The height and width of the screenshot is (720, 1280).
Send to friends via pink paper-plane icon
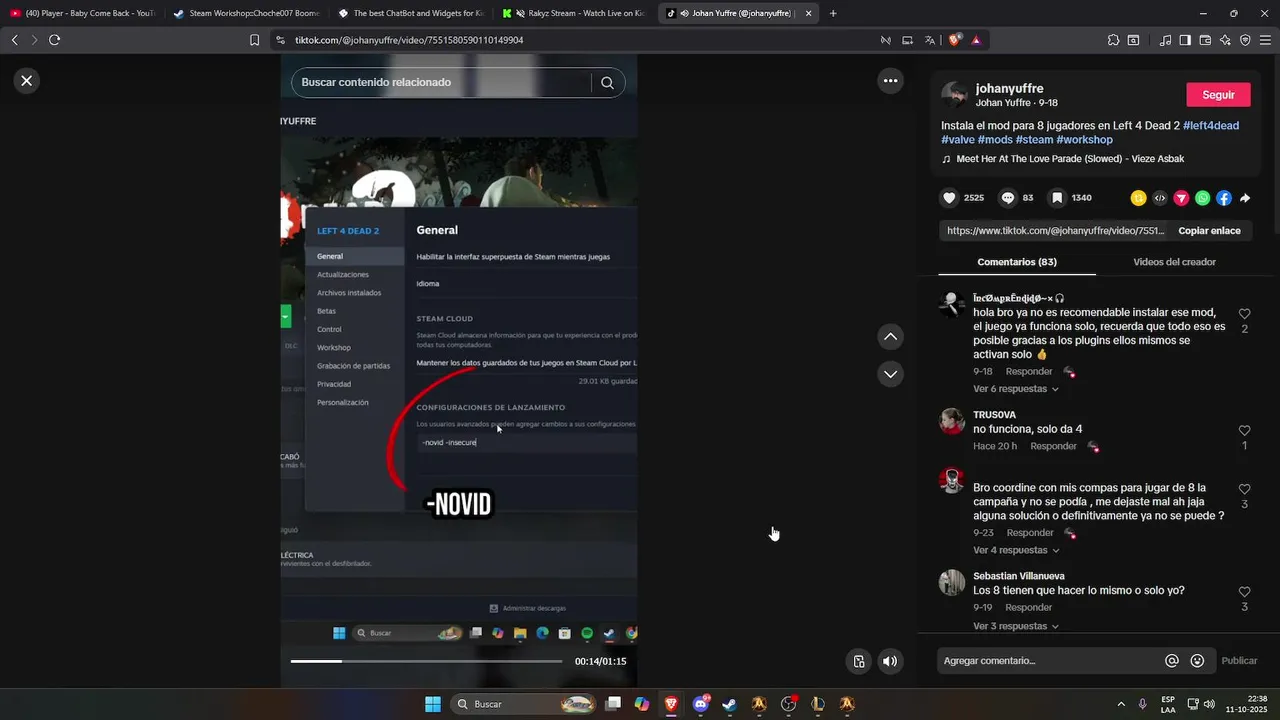(x=1181, y=198)
